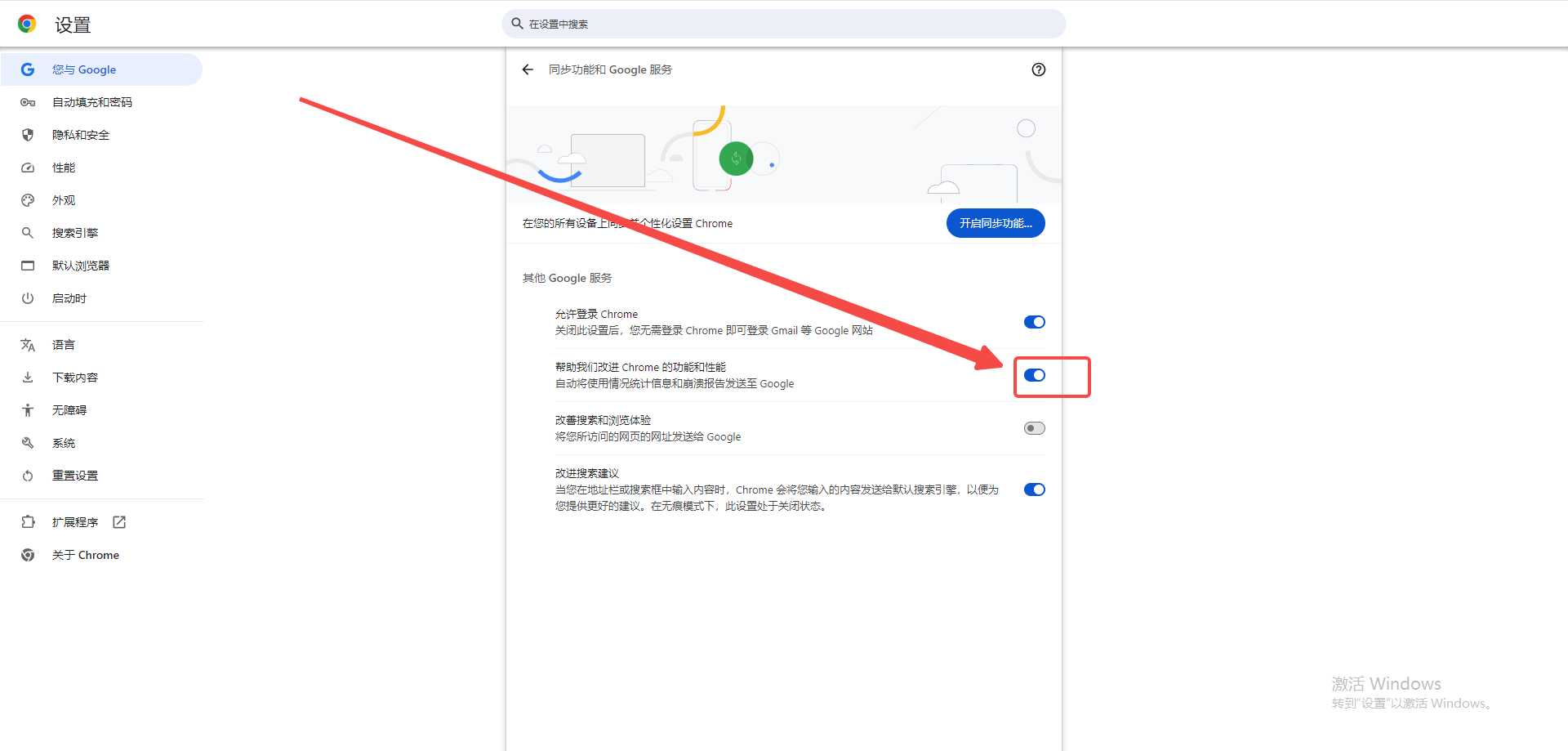The image size is (1568, 751).
Task: Open 重置设置 page
Action: tap(101, 476)
